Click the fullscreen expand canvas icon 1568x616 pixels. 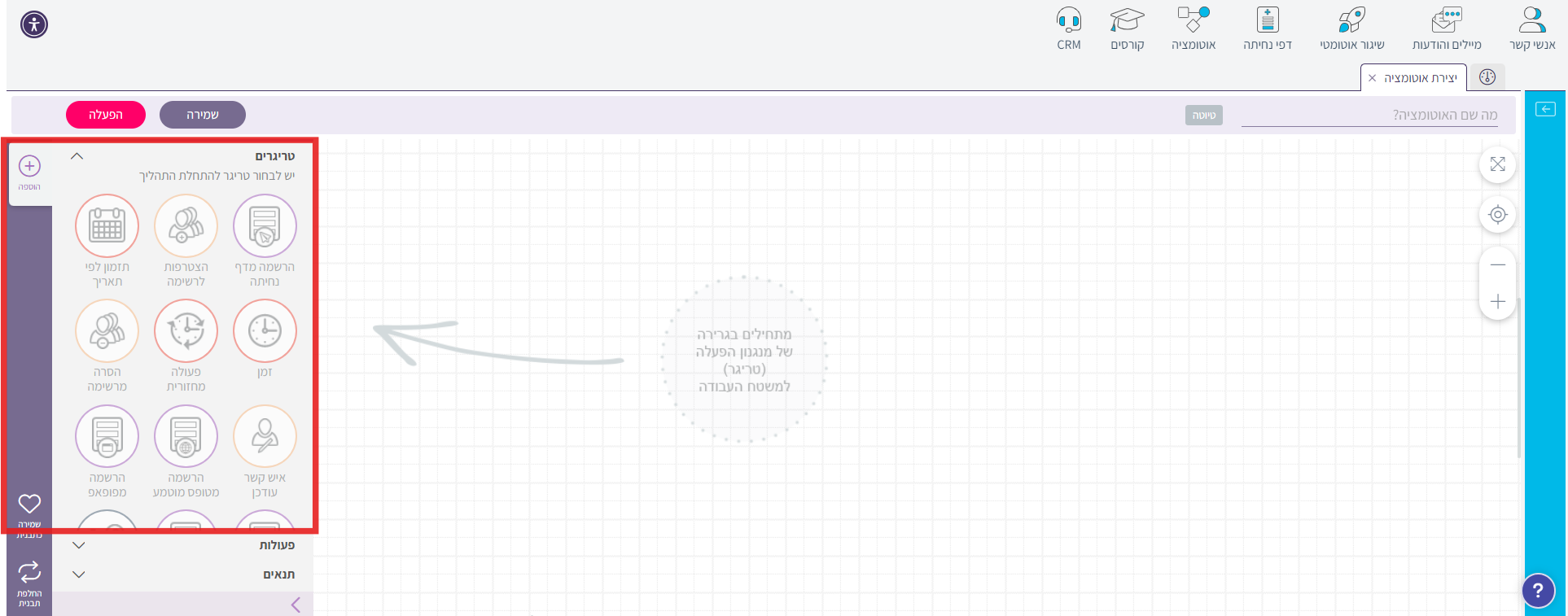coord(1497,164)
